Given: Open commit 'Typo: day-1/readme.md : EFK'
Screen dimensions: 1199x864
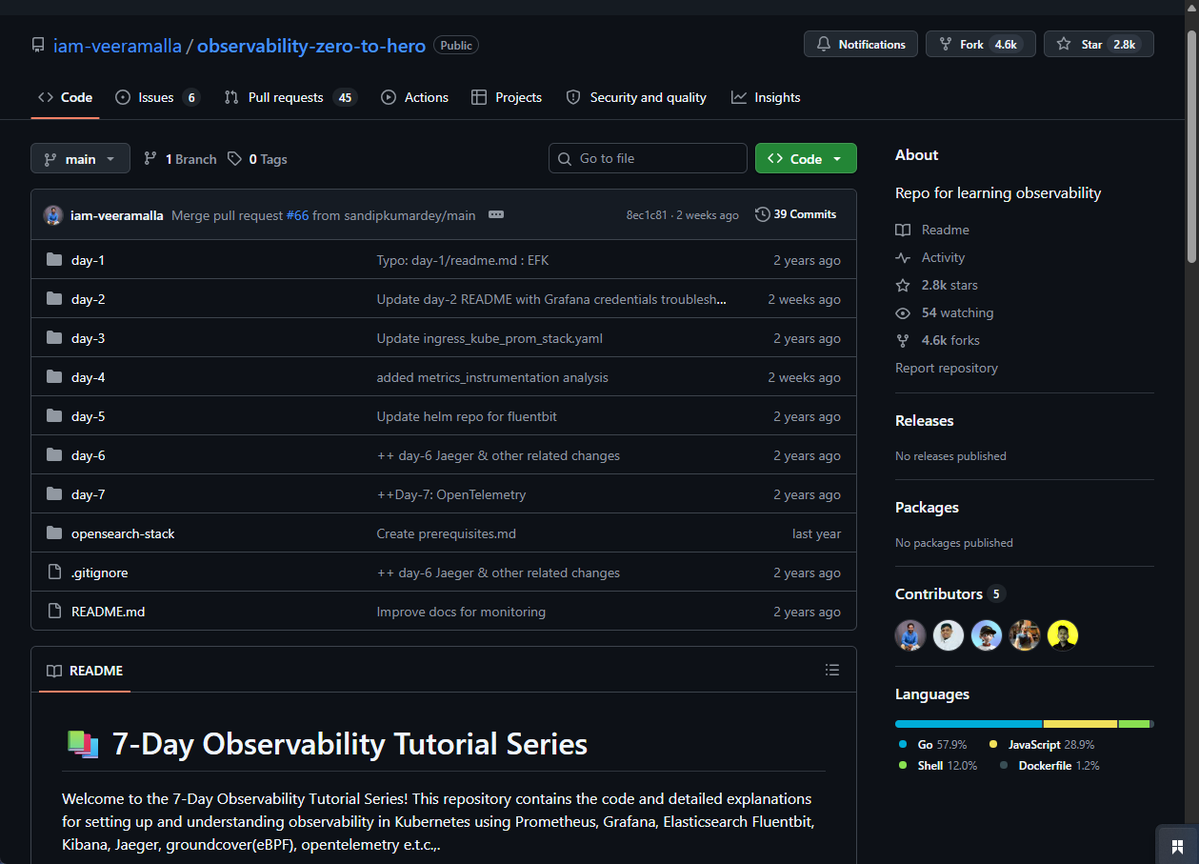Looking at the screenshot, I should point(463,260).
